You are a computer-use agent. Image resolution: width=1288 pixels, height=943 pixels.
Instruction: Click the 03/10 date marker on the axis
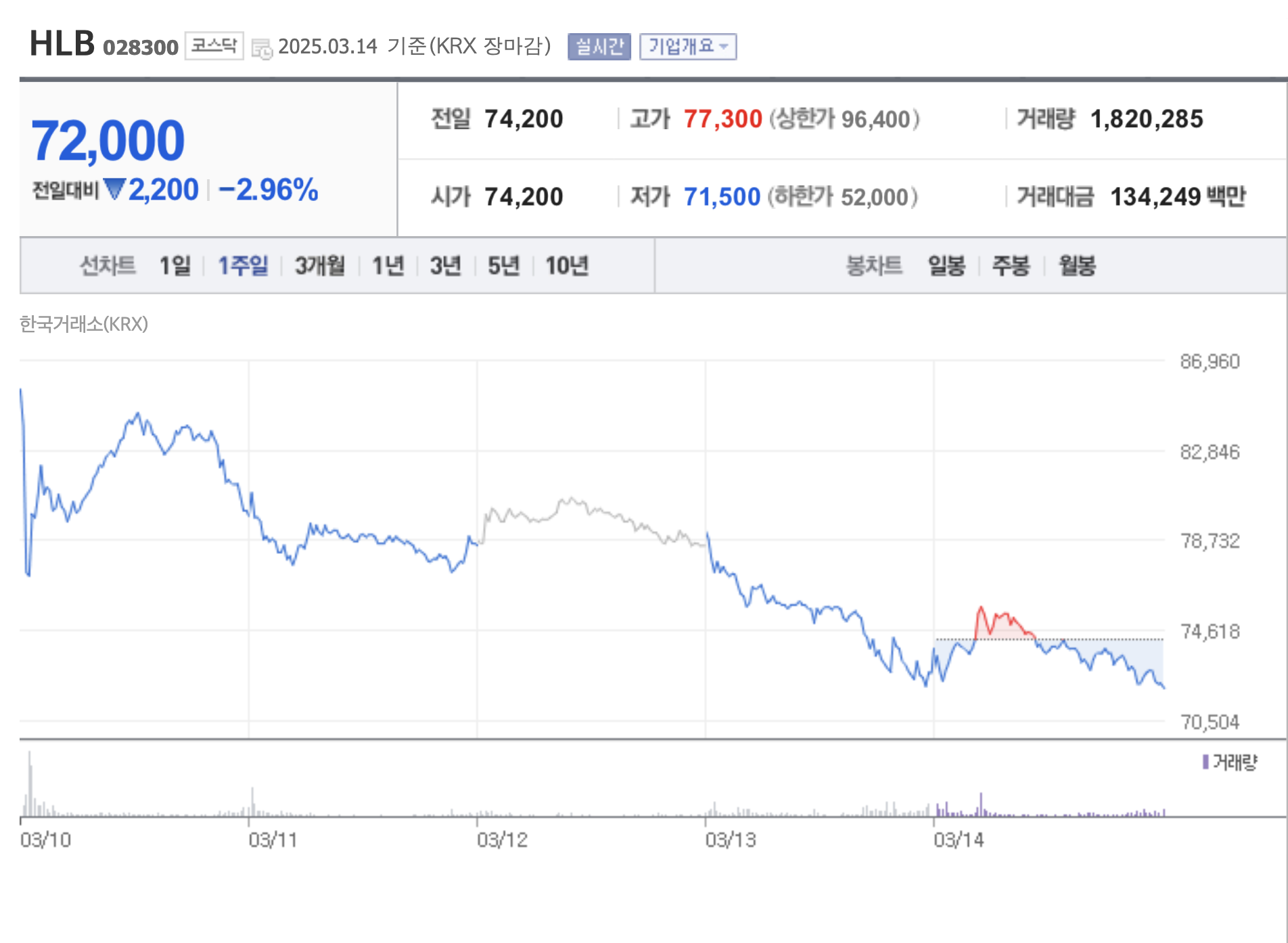point(45,839)
